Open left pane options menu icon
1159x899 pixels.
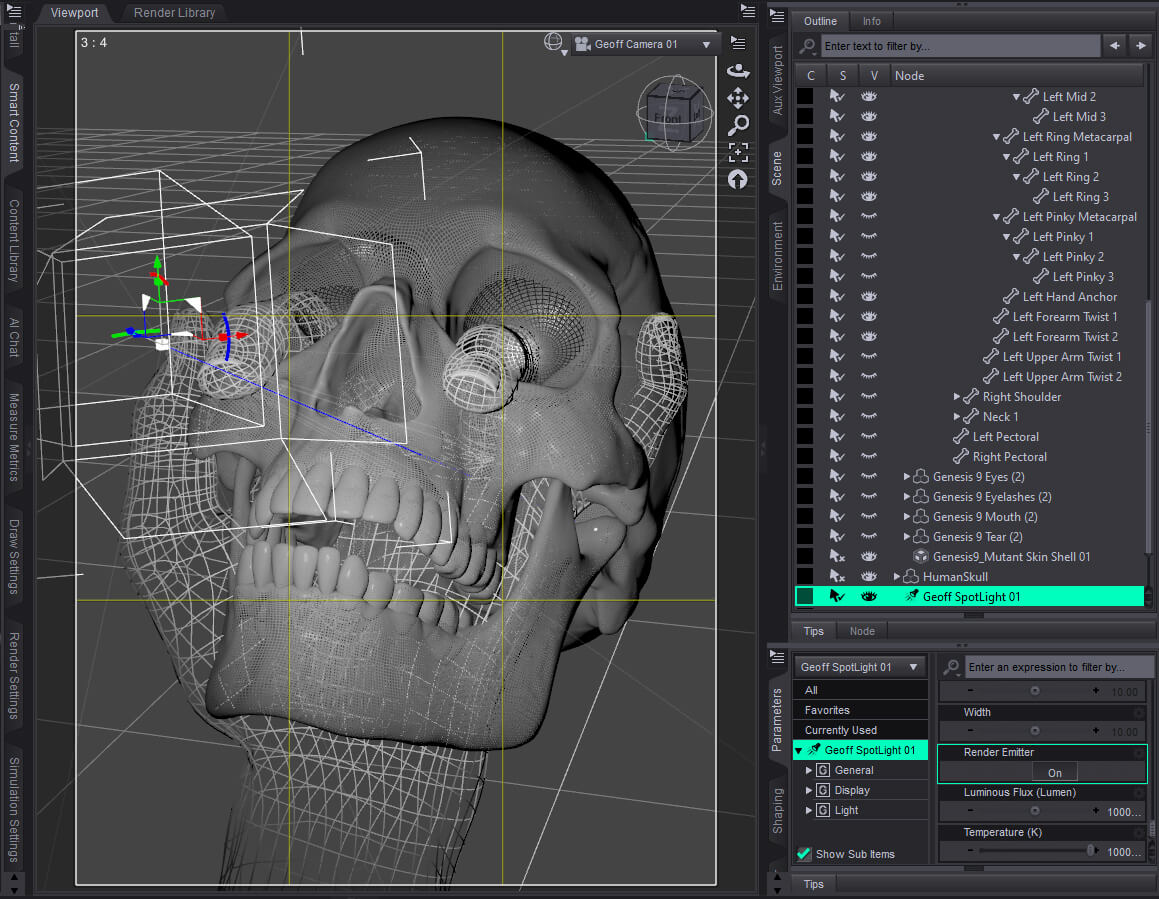[13, 12]
